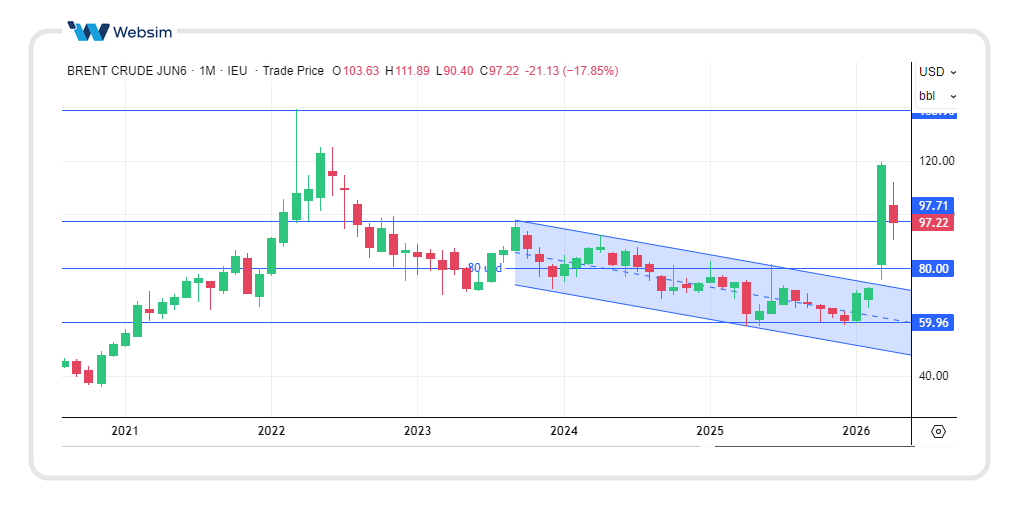Click the red 97.22 current price tag
Viewport: 1019px width, 509px height.
933,222
